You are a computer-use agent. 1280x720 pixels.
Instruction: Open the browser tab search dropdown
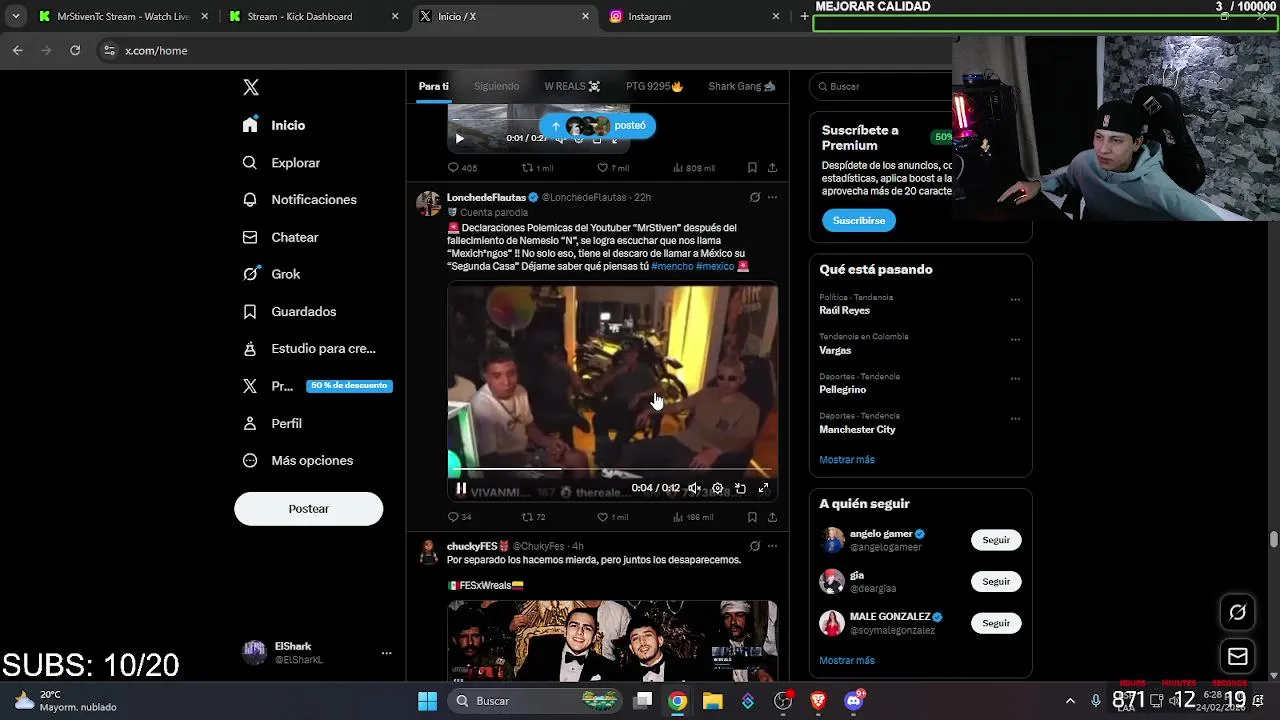click(x=15, y=16)
